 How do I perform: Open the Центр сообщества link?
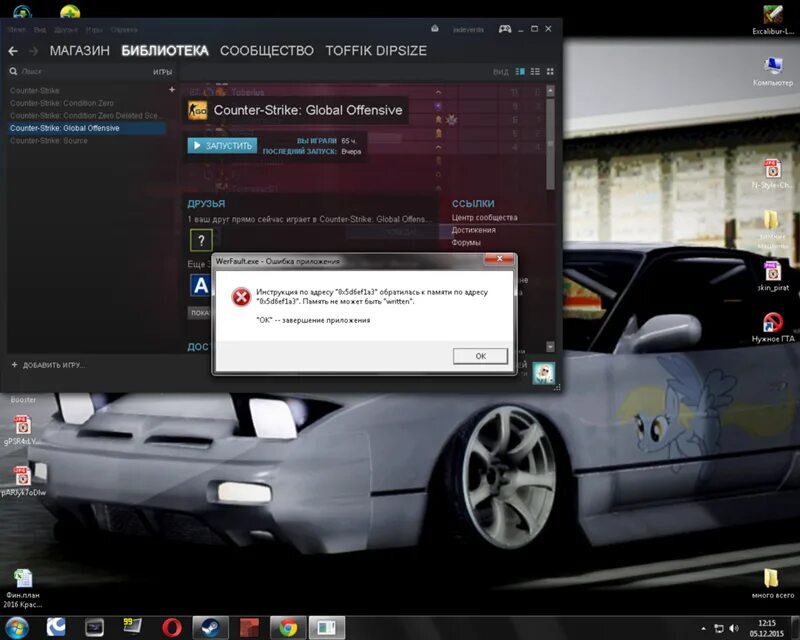(484, 217)
